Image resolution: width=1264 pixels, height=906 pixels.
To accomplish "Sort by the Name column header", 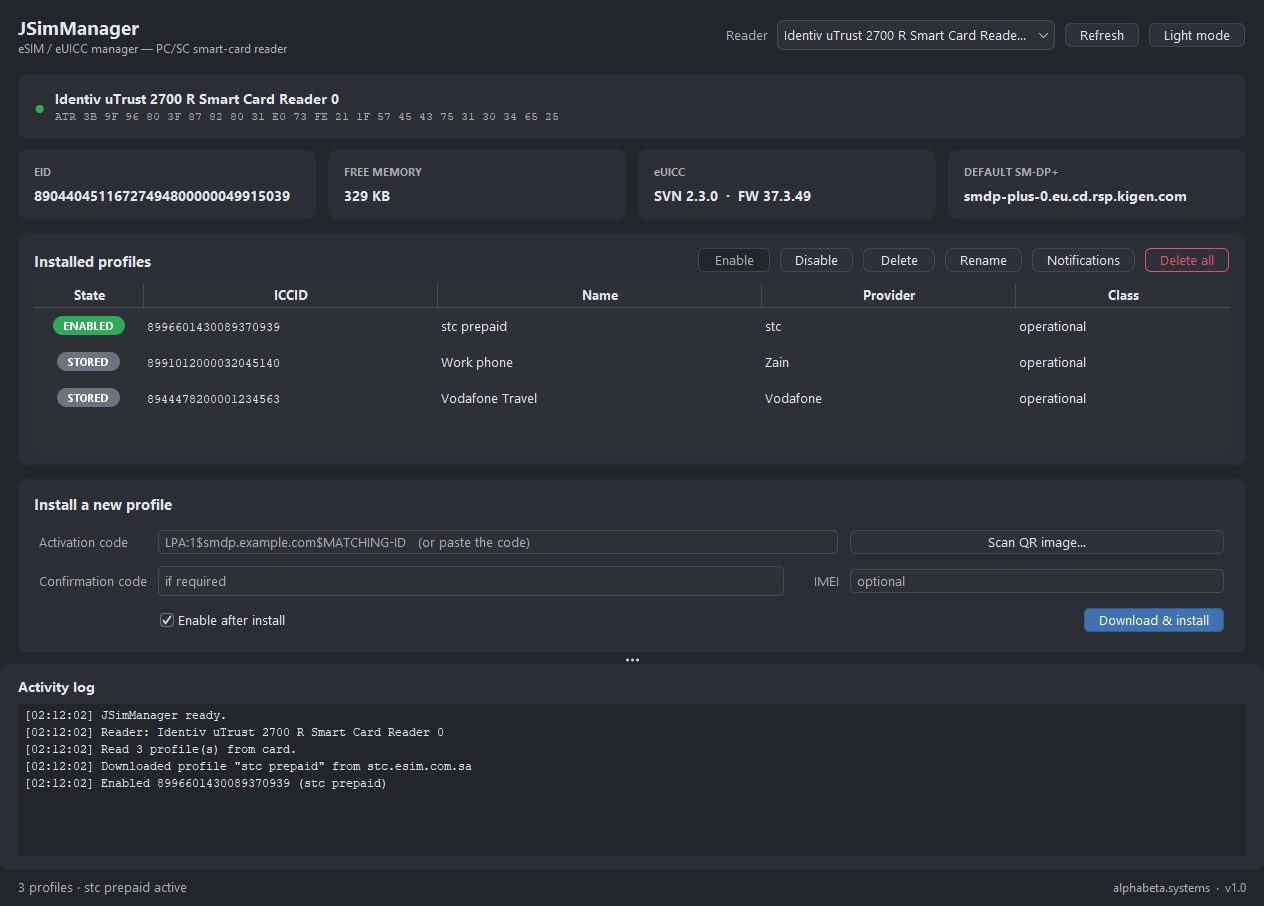I will click(600, 295).
